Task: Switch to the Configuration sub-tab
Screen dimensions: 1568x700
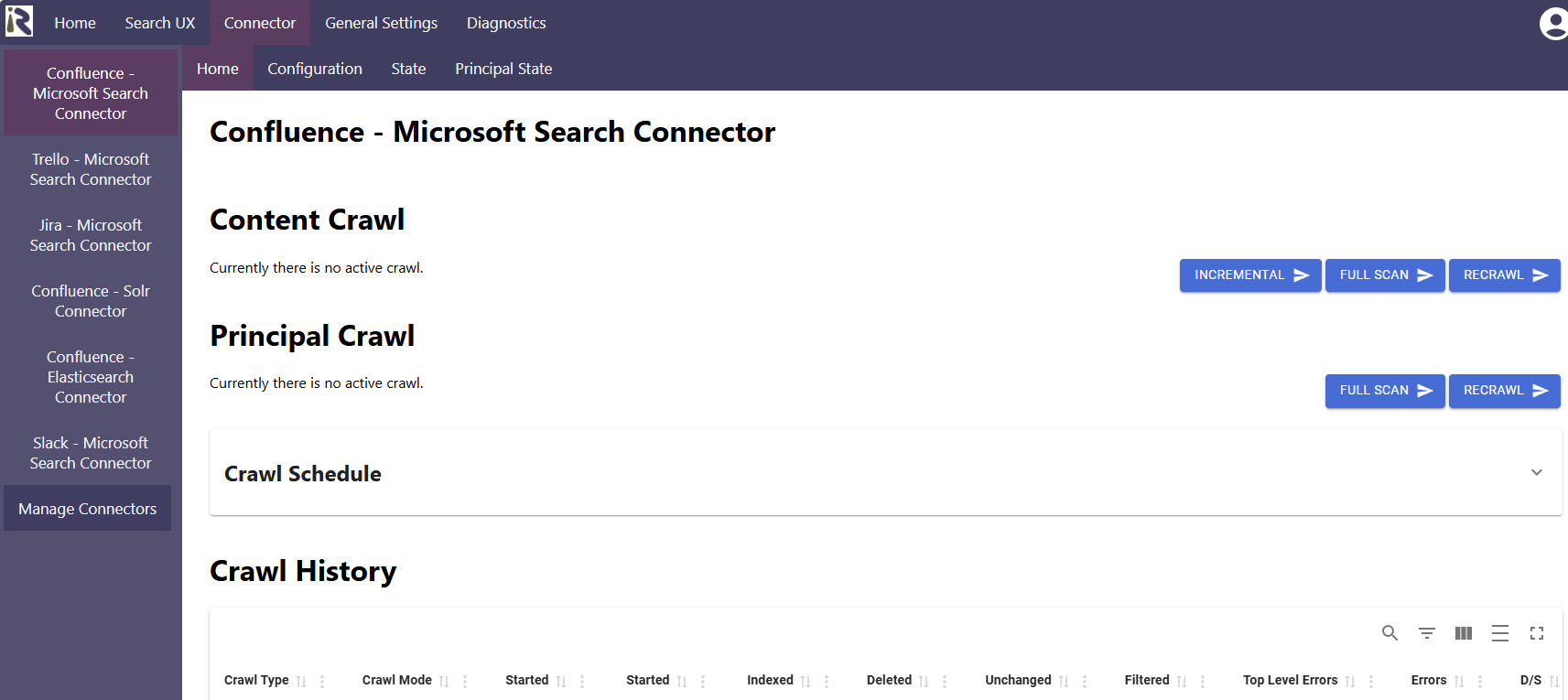Action: tap(315, 69)
